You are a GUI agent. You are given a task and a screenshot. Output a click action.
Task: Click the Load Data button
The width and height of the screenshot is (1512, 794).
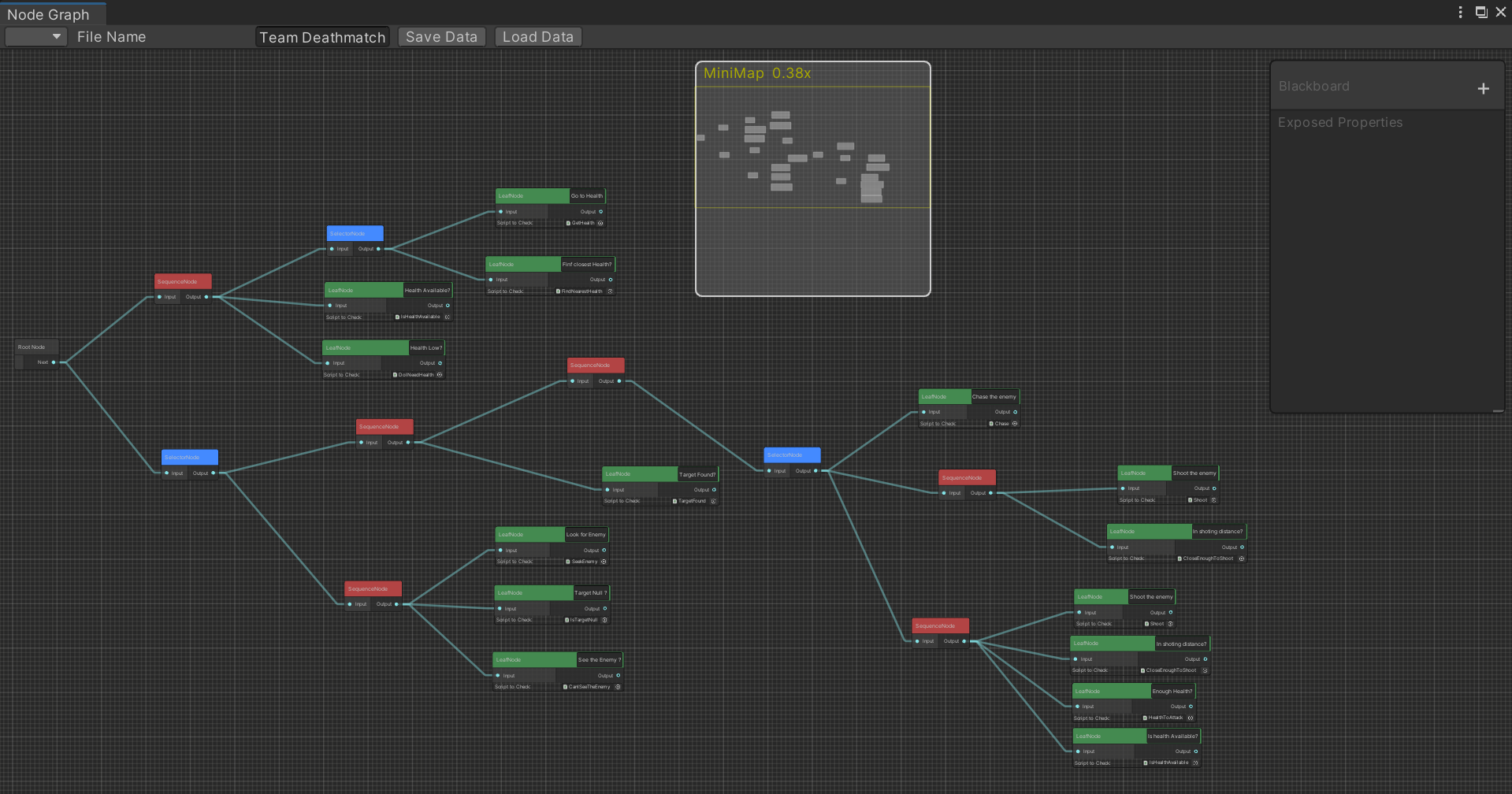pyautogui.click(x=538, y=37)
